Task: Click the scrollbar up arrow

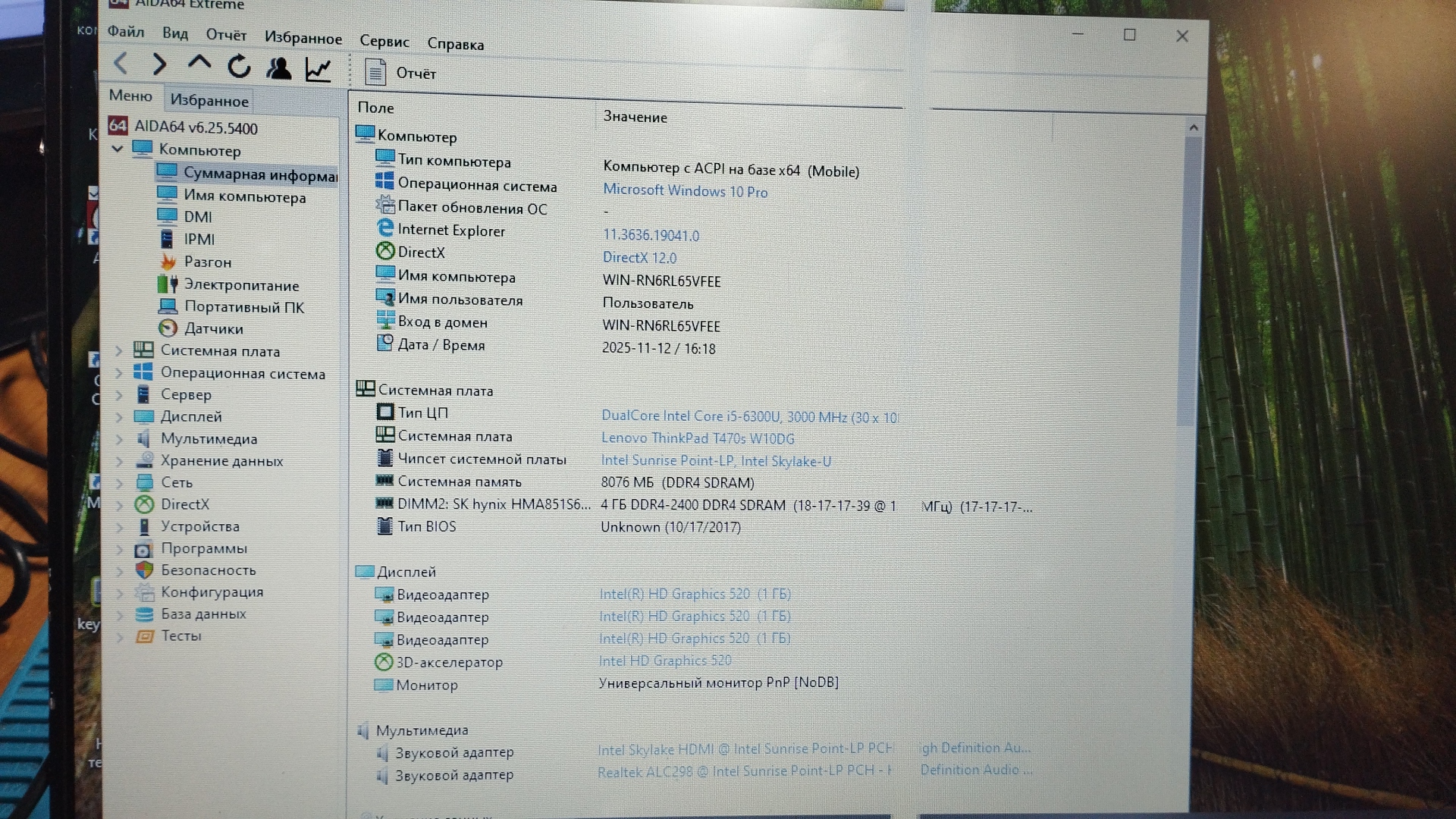Action: coord(1194,128)
